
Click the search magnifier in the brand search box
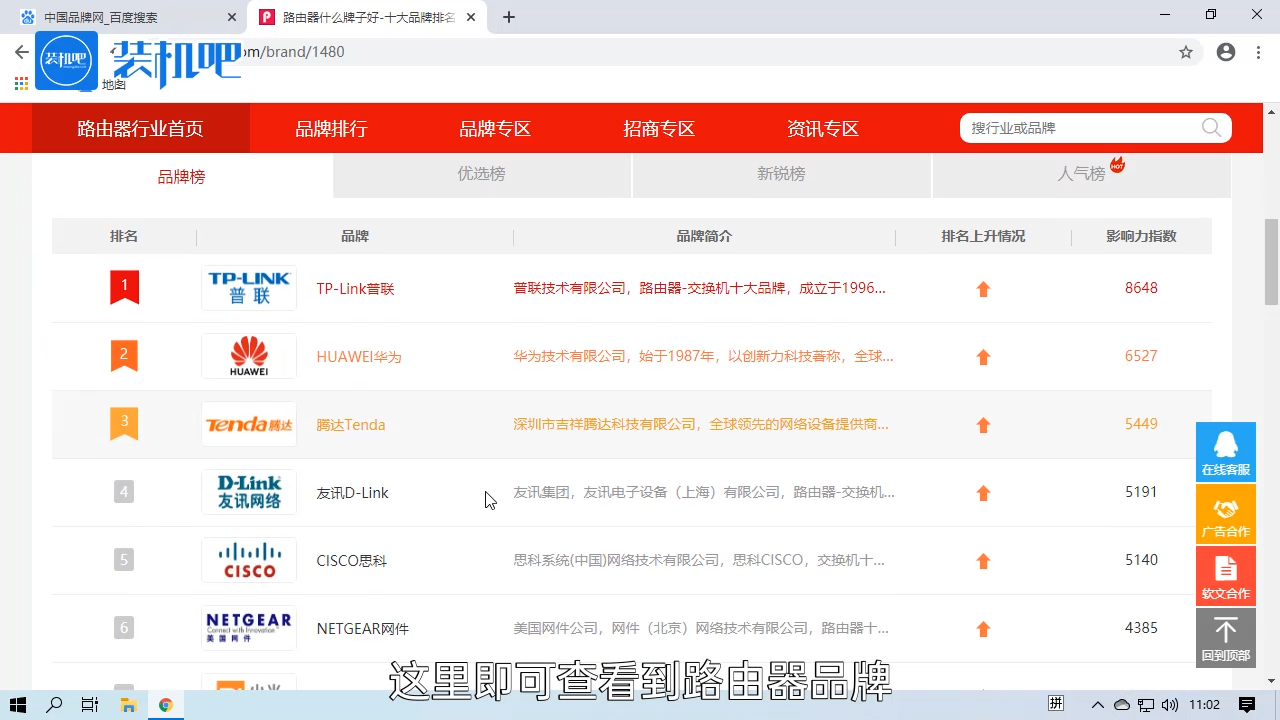pos(1210,128)
